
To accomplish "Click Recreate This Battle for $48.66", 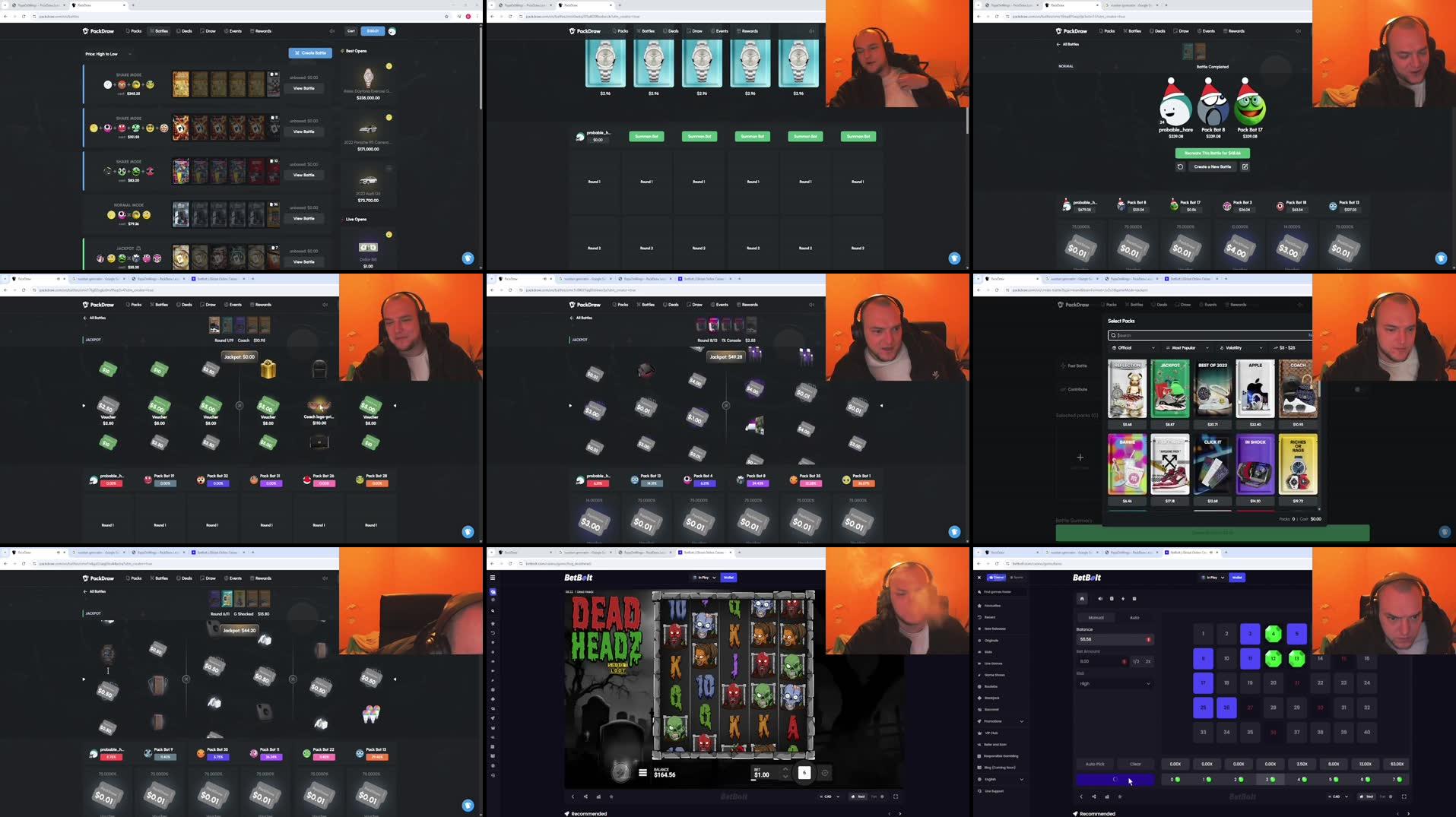I will [x=1211, y=153].
